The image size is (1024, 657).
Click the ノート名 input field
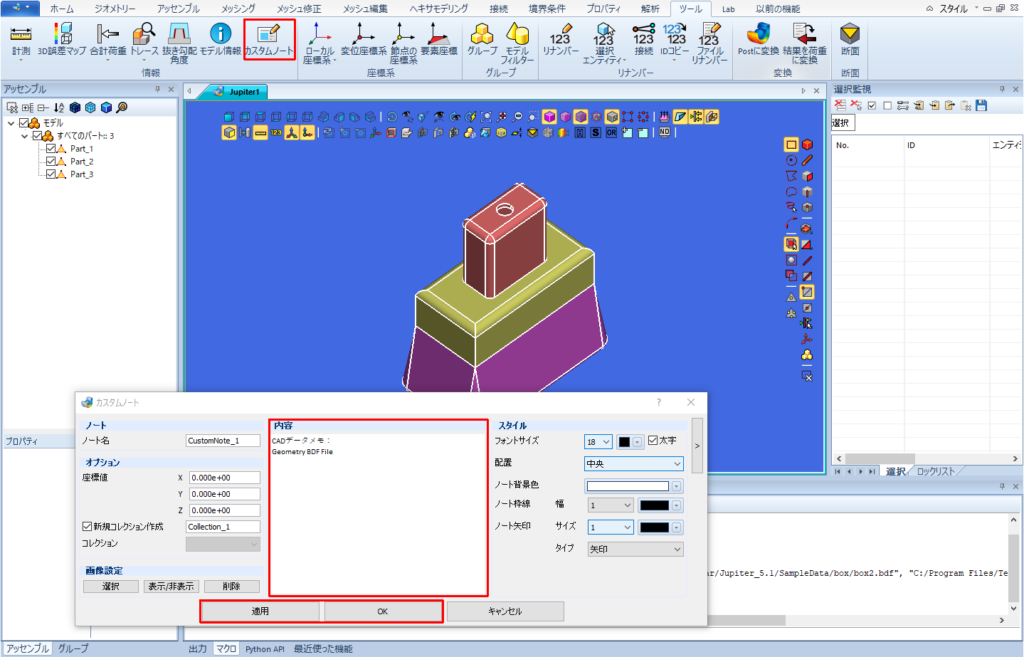(x=223, y=441)
